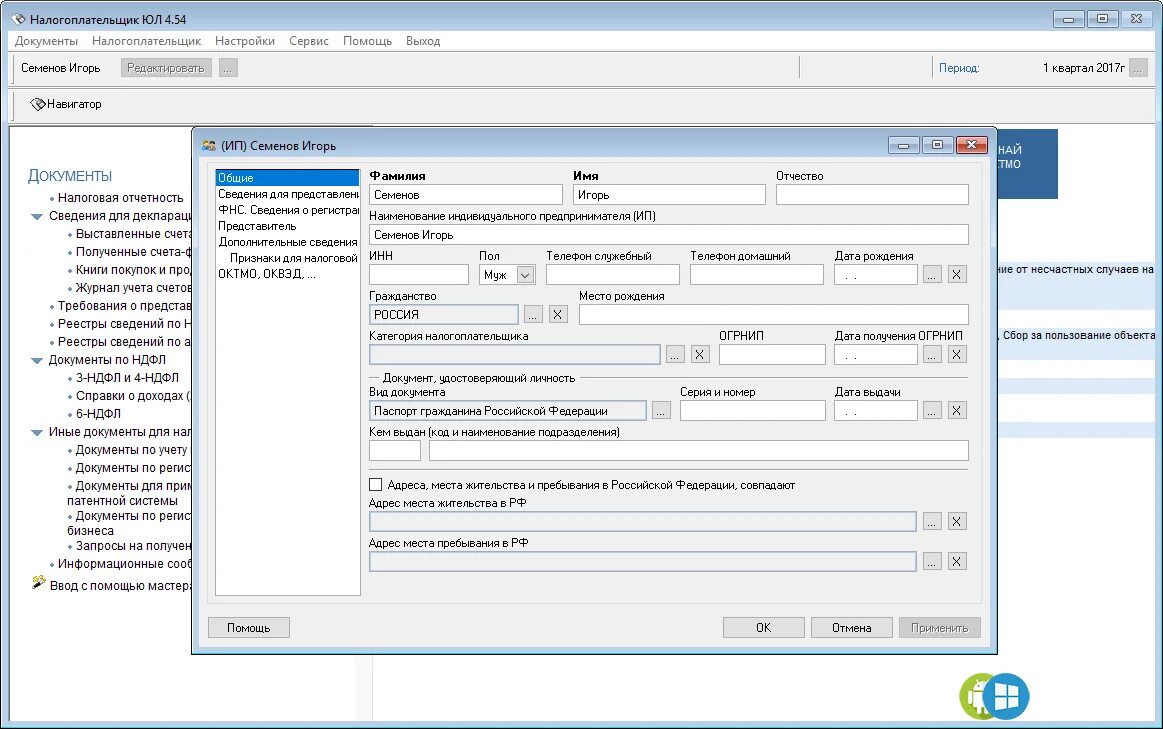Open 3-НДФЛ и 4-НДФЛ tree item

coord(127,377)
